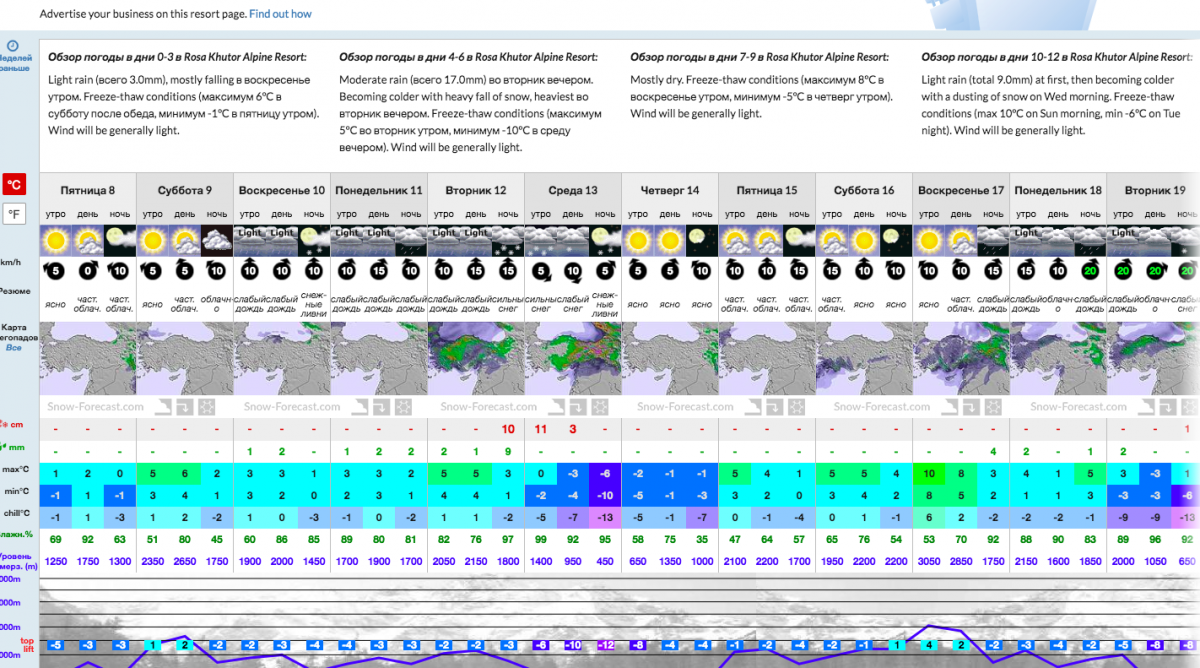Click top lift marker '4' on the chart

click(928, 645)
